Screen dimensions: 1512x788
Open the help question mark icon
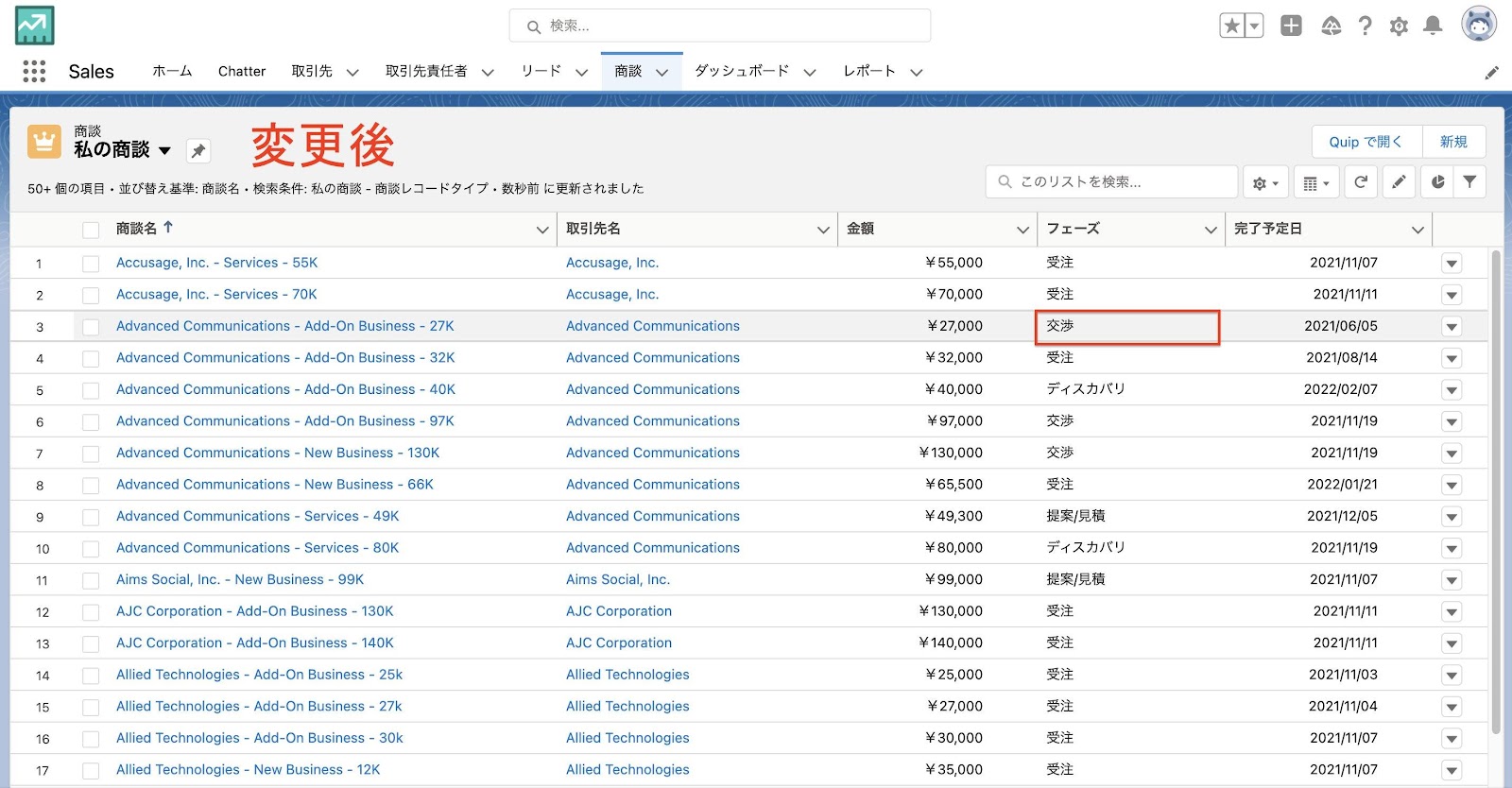point(1365,26)
